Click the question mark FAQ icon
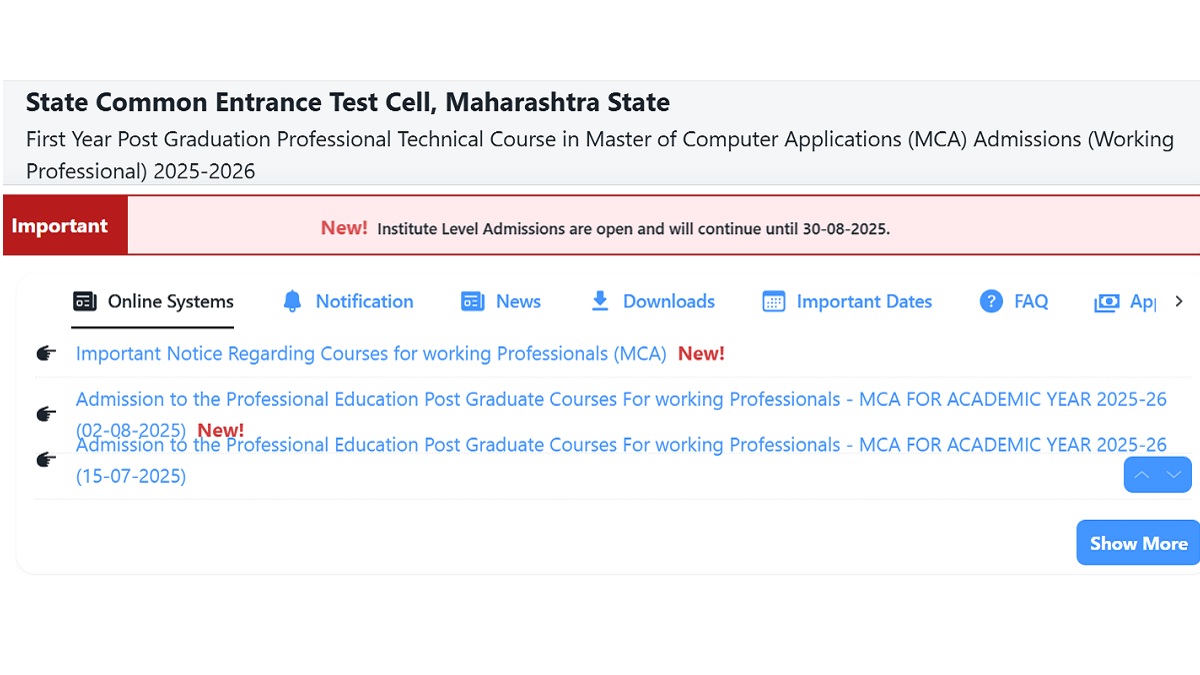The image size is (1200, 675). pyautogui.click(x=991, y=301)
